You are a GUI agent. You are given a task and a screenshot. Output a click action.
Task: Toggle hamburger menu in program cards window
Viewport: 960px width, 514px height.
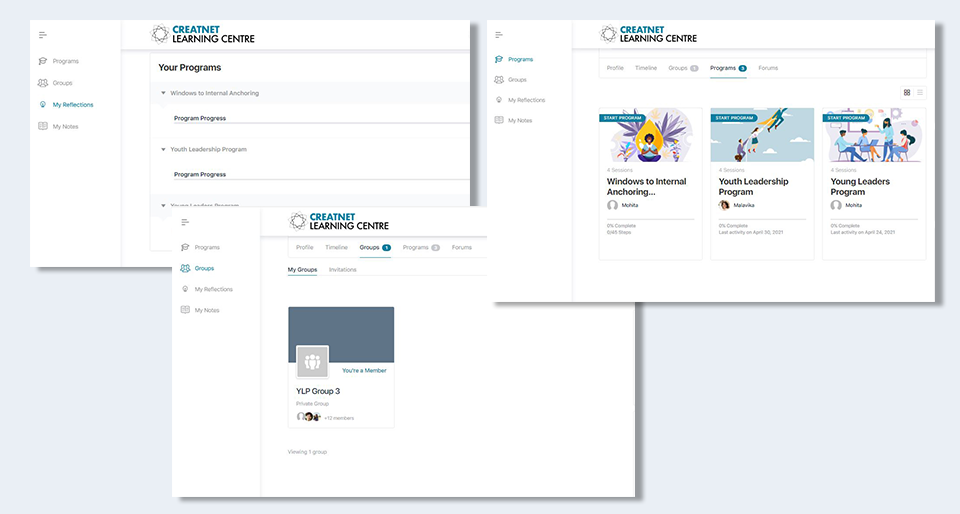click(x=498, y=35)
